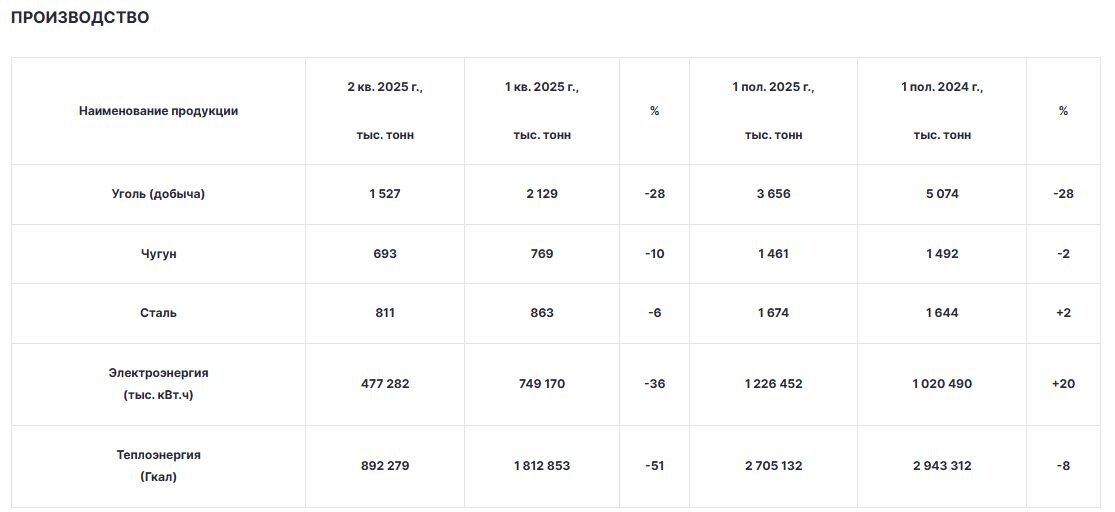The height and width of the screenshot is (512, 1115).
Task: Click the cell showing 2 129
Action: click(542, 194)
